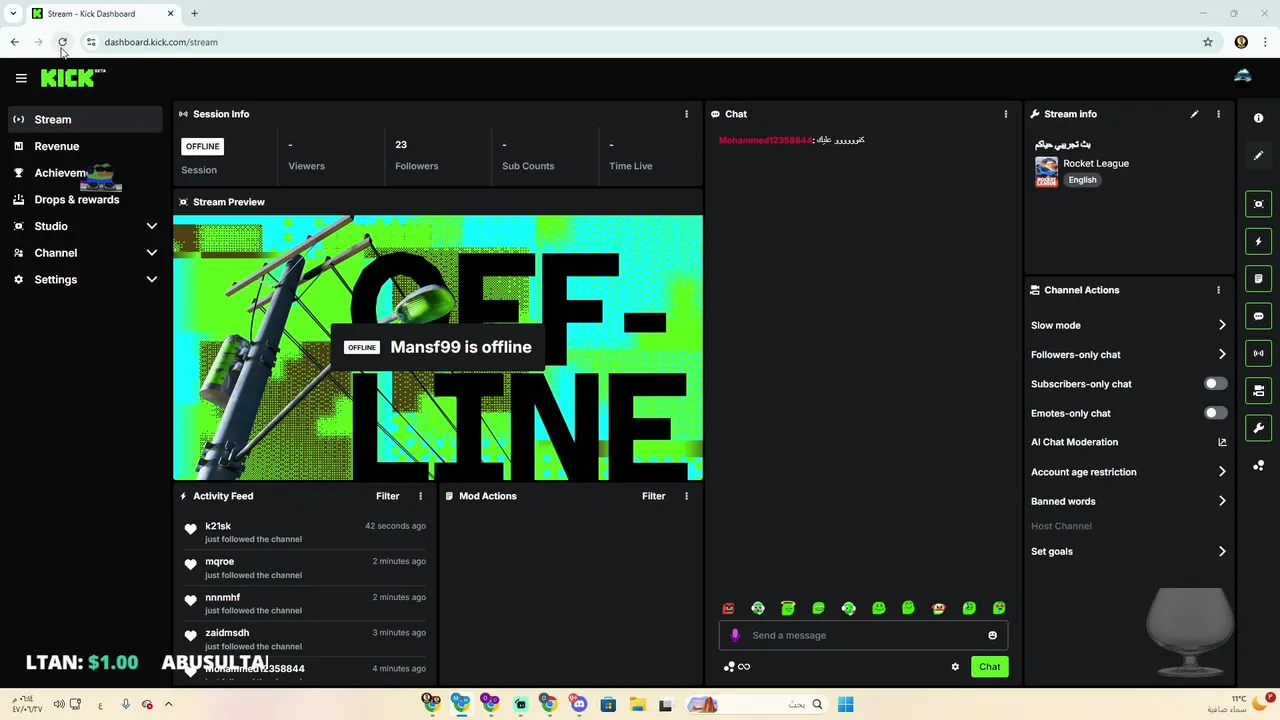1280x720 pixels.
Task: Open browser tab list dropdown
Action: coord(13,14)
